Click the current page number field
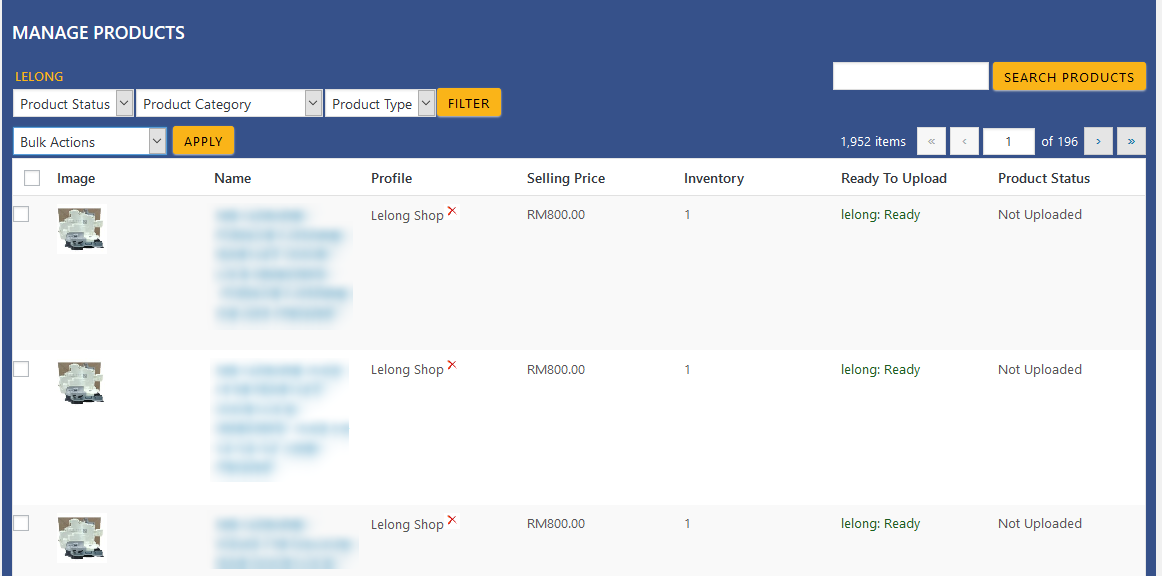 (1009, 141)
